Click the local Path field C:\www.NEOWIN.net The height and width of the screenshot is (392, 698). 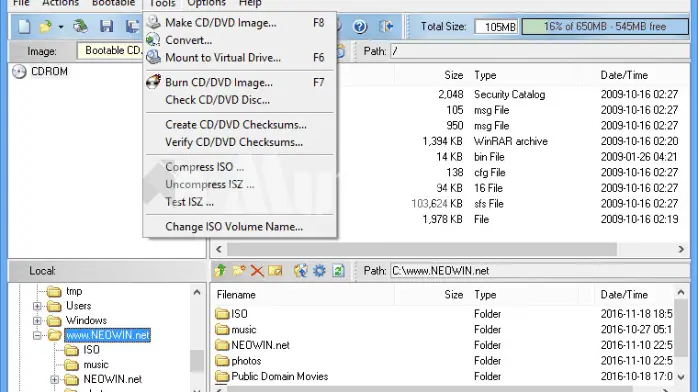point(540,271)
